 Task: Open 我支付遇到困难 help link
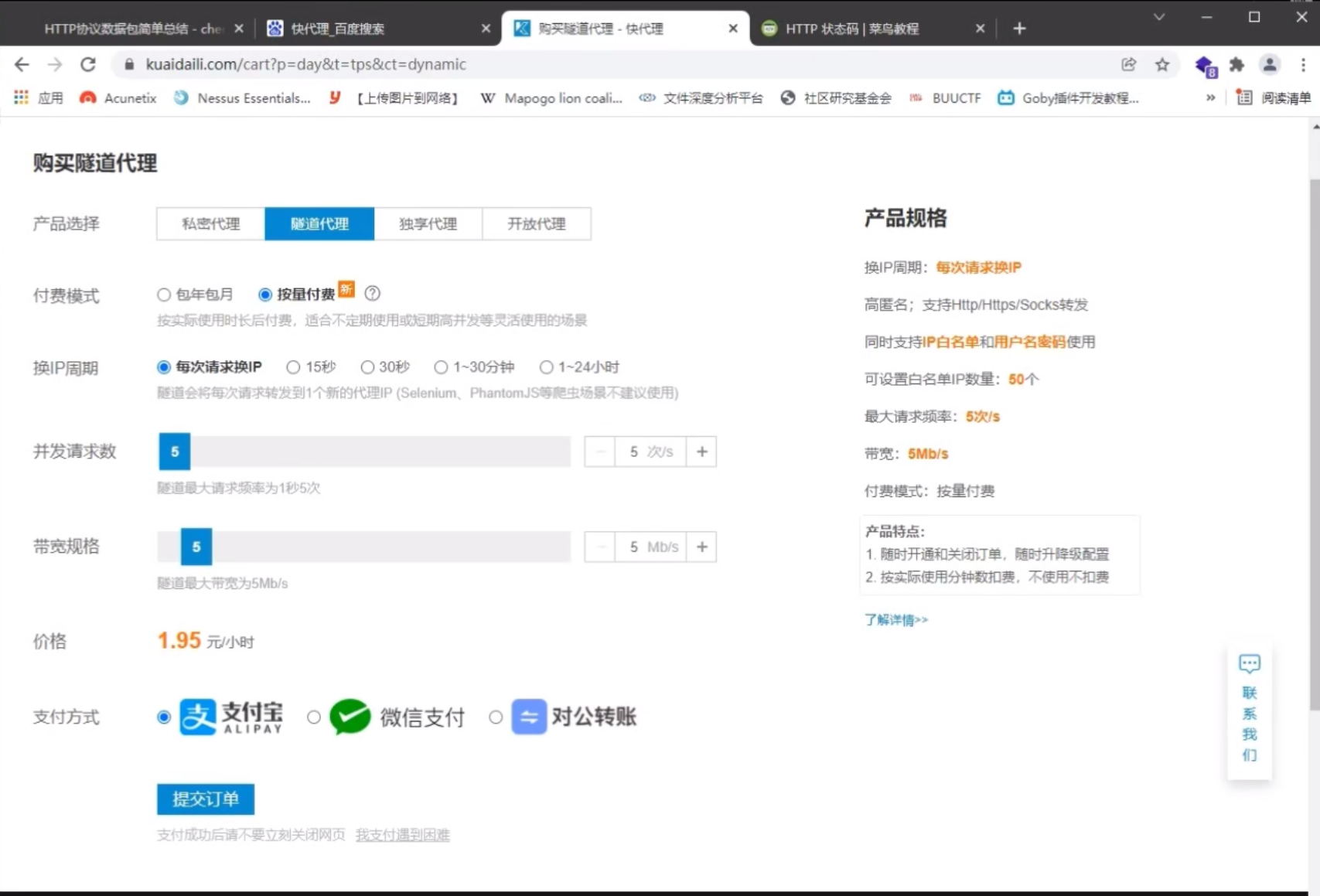pyautogui.click(x=402, y=835)
